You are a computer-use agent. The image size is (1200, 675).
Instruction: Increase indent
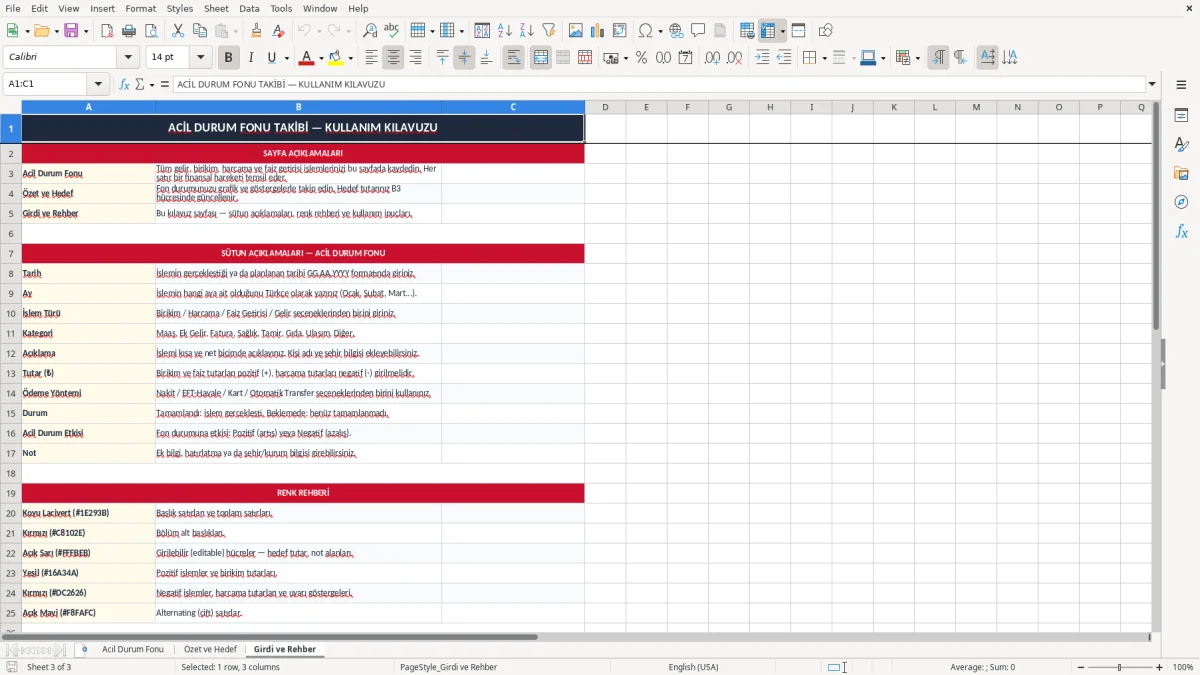tap(762, 58)
